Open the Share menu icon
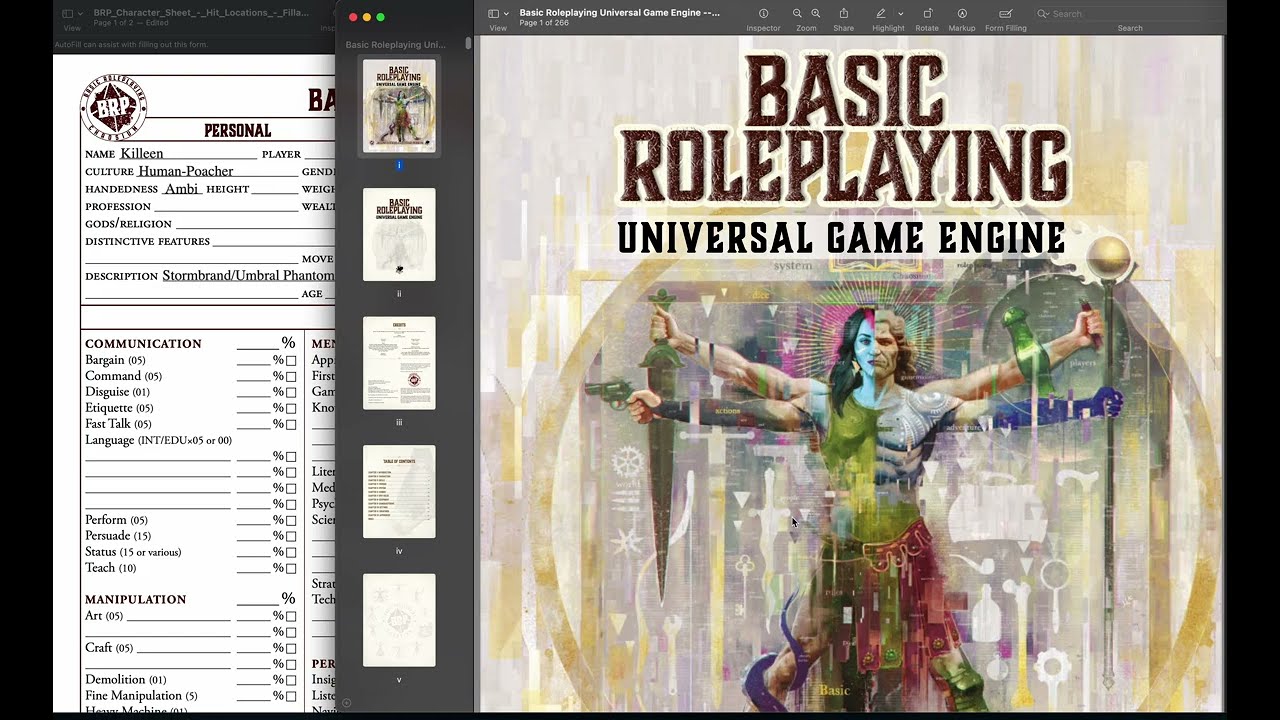The image size is (1280, 720). [843, 14]
